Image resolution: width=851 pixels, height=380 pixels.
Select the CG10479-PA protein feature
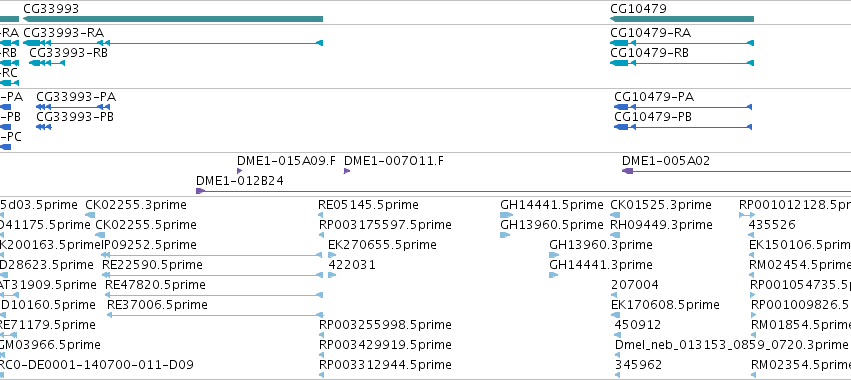coord(683,107)
